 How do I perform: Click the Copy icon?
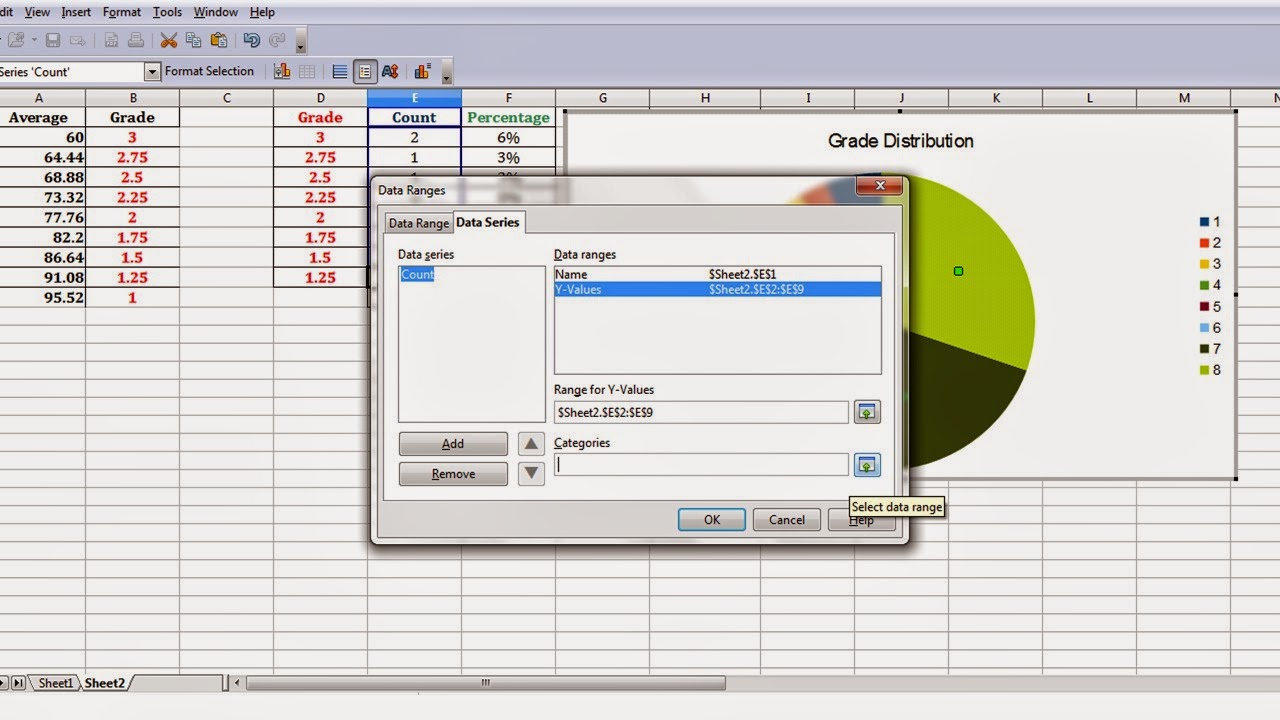(x=194, y=40)
